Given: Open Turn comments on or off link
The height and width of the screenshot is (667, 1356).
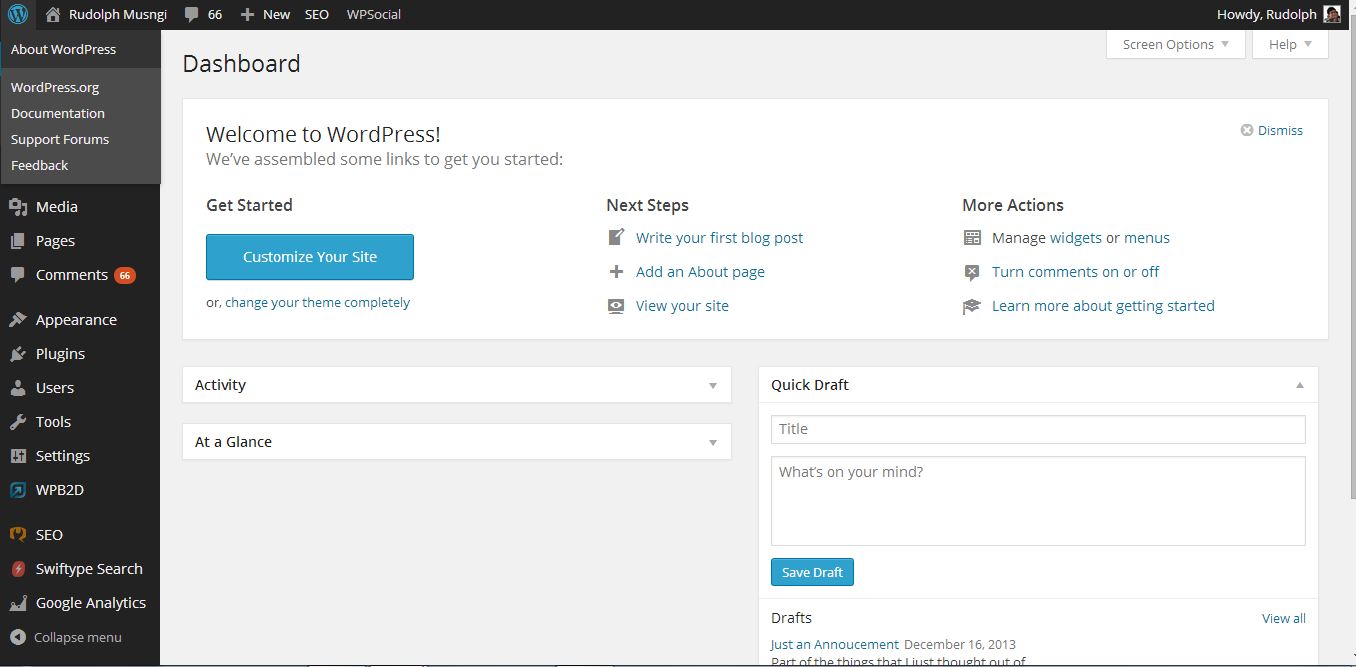Looking at the screenshot, I should (1076, 272).
